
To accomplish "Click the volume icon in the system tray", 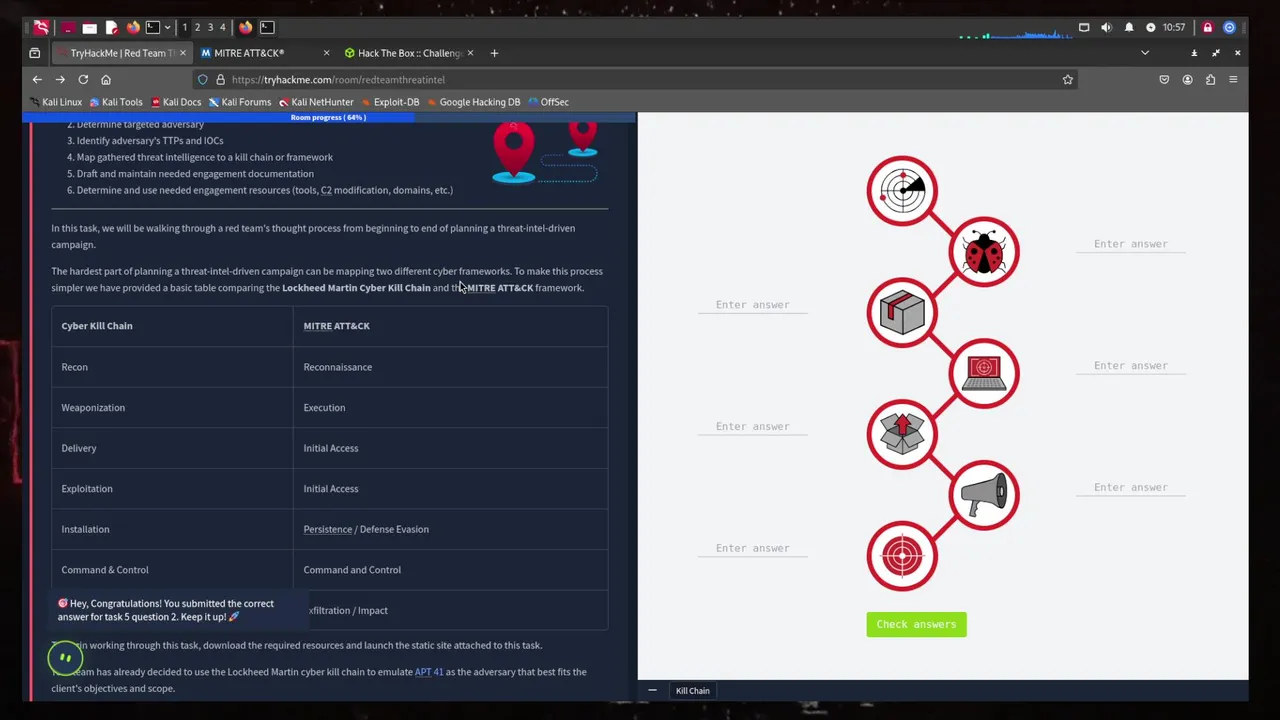I will (x=1106, y=27).
